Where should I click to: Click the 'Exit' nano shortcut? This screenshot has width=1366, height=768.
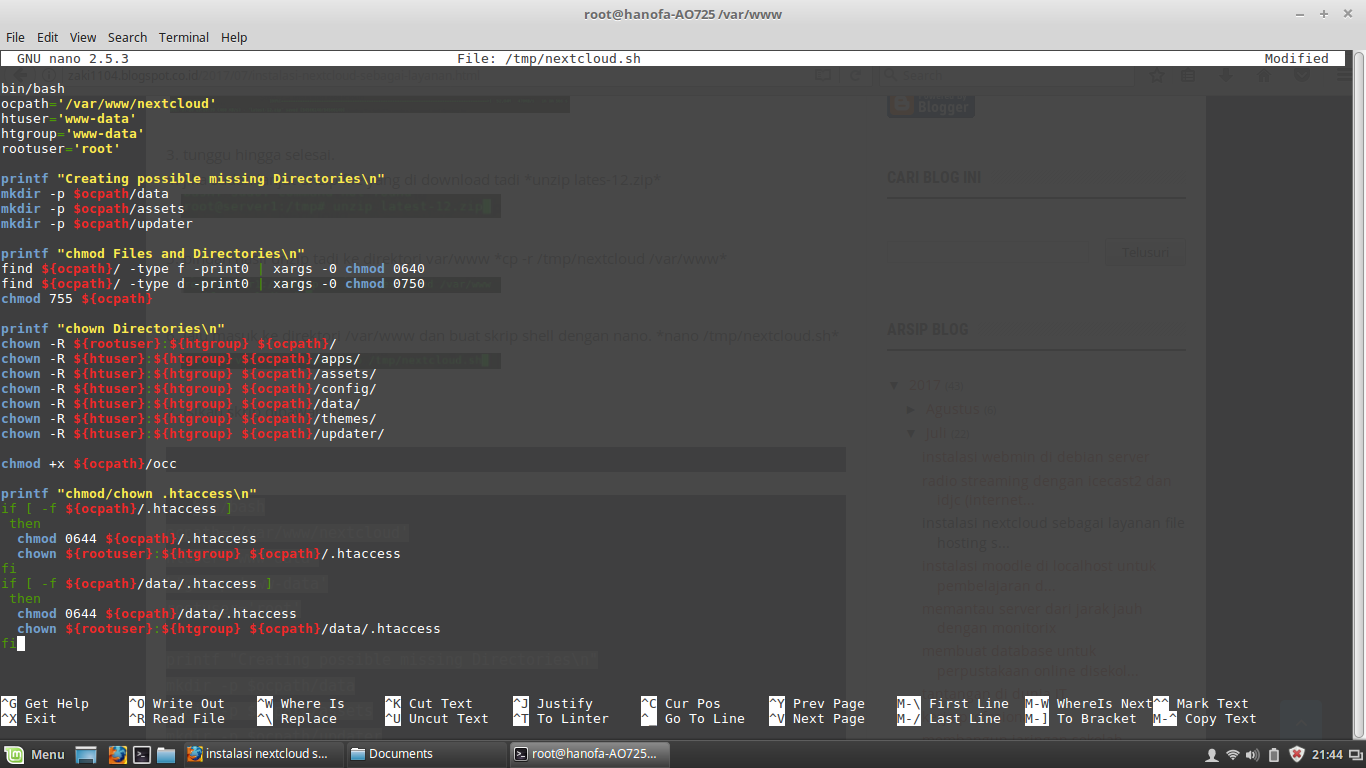29,718
